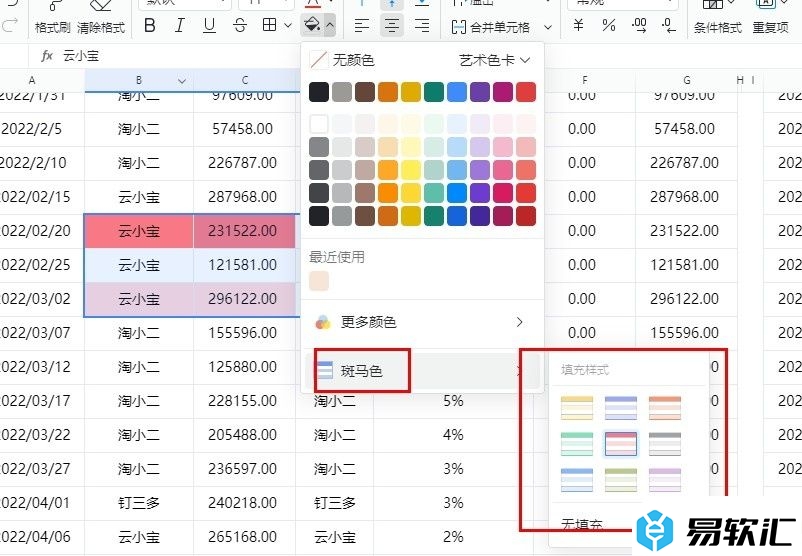Toggle italic formatting

(180, 25)
